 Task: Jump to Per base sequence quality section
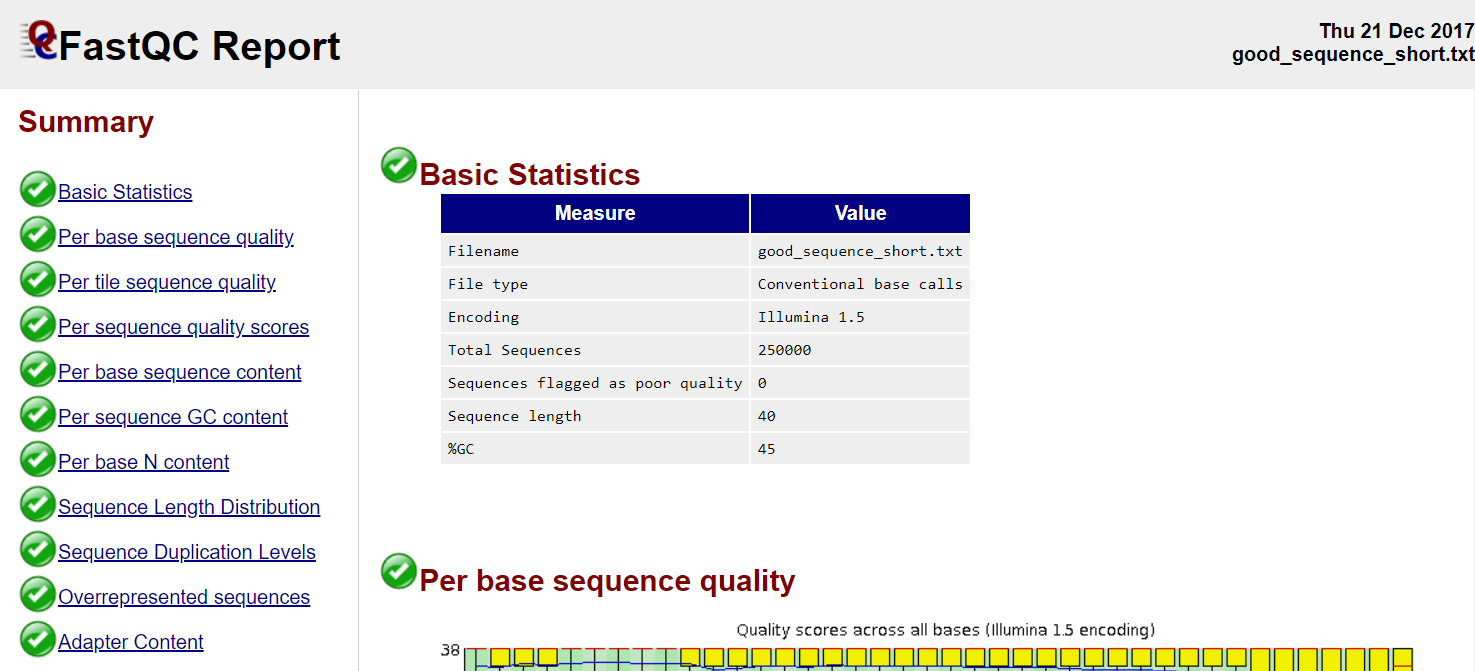point(176,237)
